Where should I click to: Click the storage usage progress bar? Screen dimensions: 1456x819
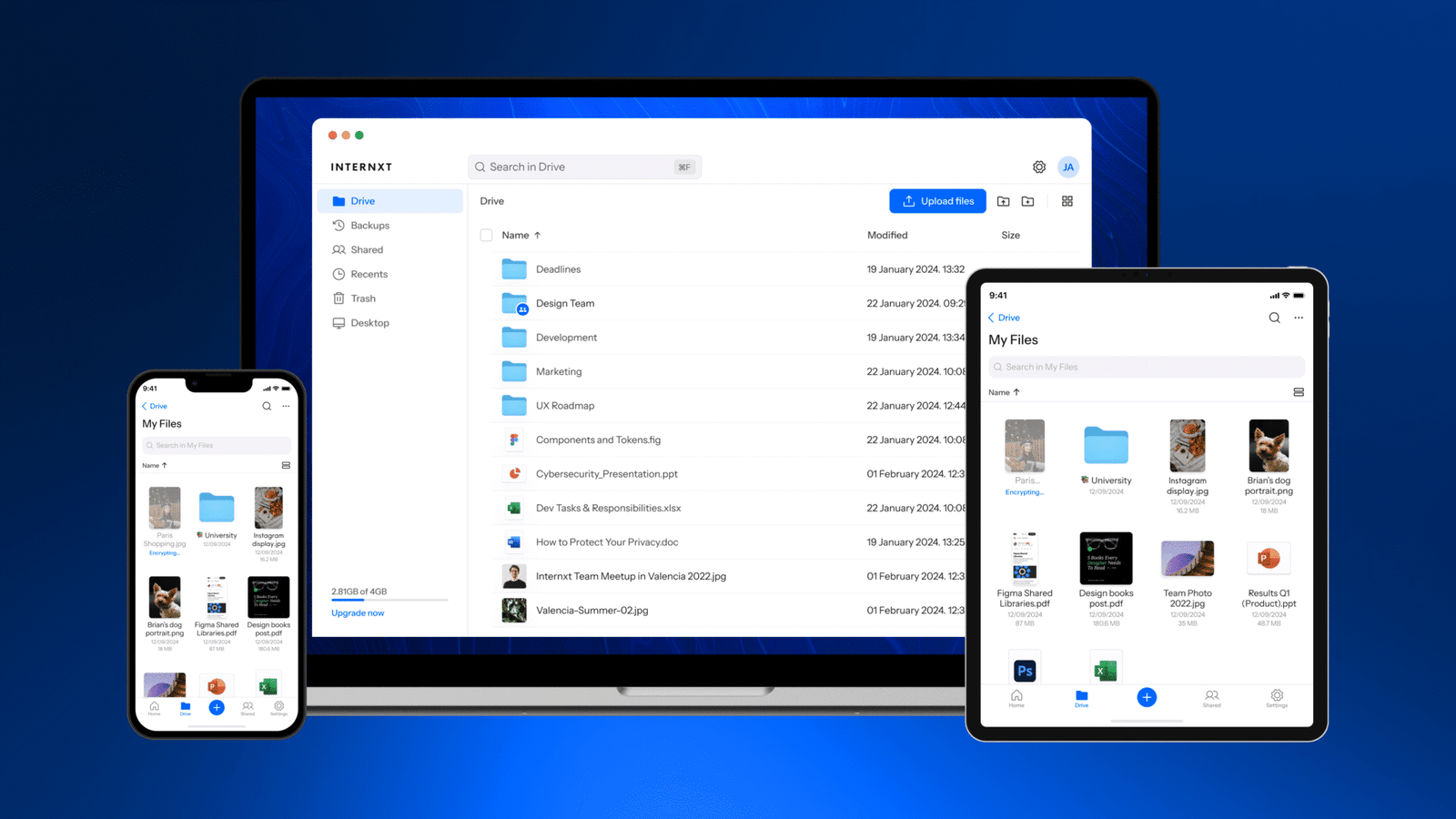coord(389,602)
